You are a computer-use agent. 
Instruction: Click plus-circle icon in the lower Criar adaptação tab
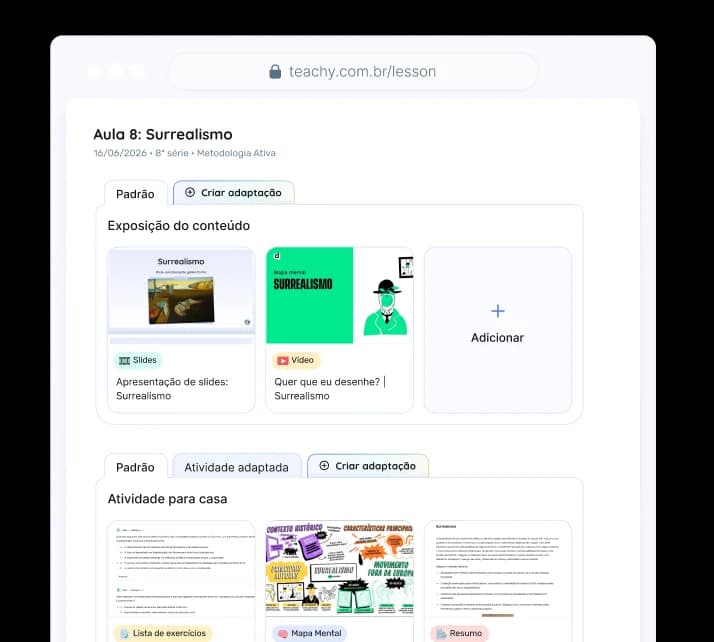pyautogui.click(x=324, y=465)
